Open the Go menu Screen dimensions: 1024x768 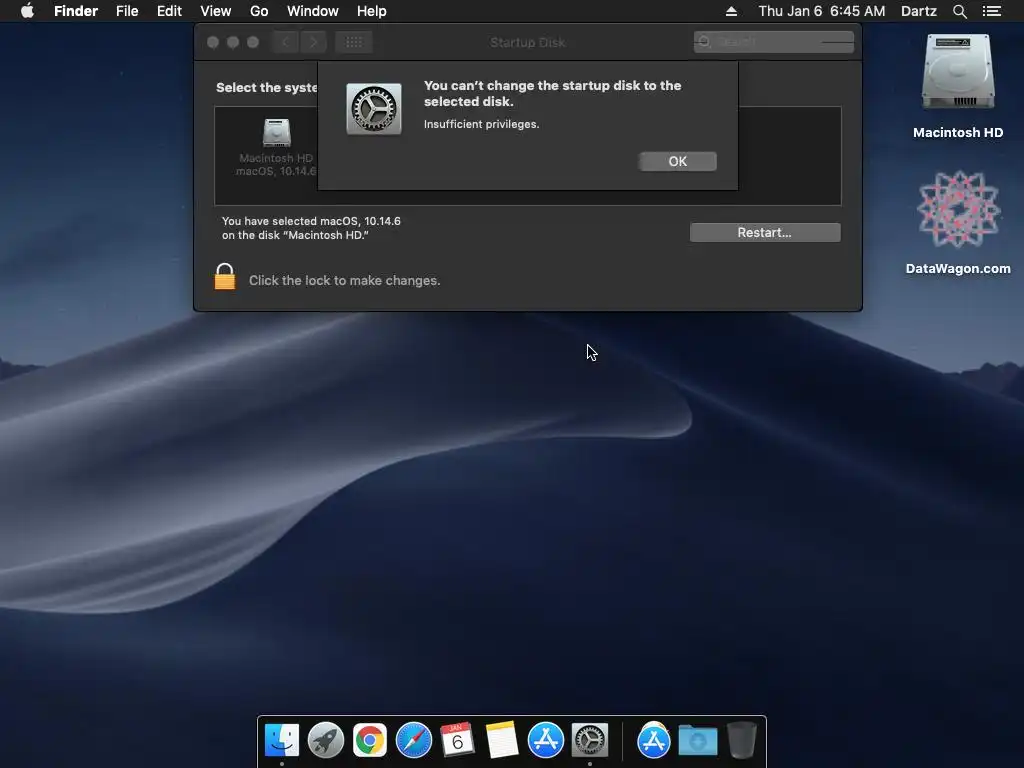[x=259, y=11]
